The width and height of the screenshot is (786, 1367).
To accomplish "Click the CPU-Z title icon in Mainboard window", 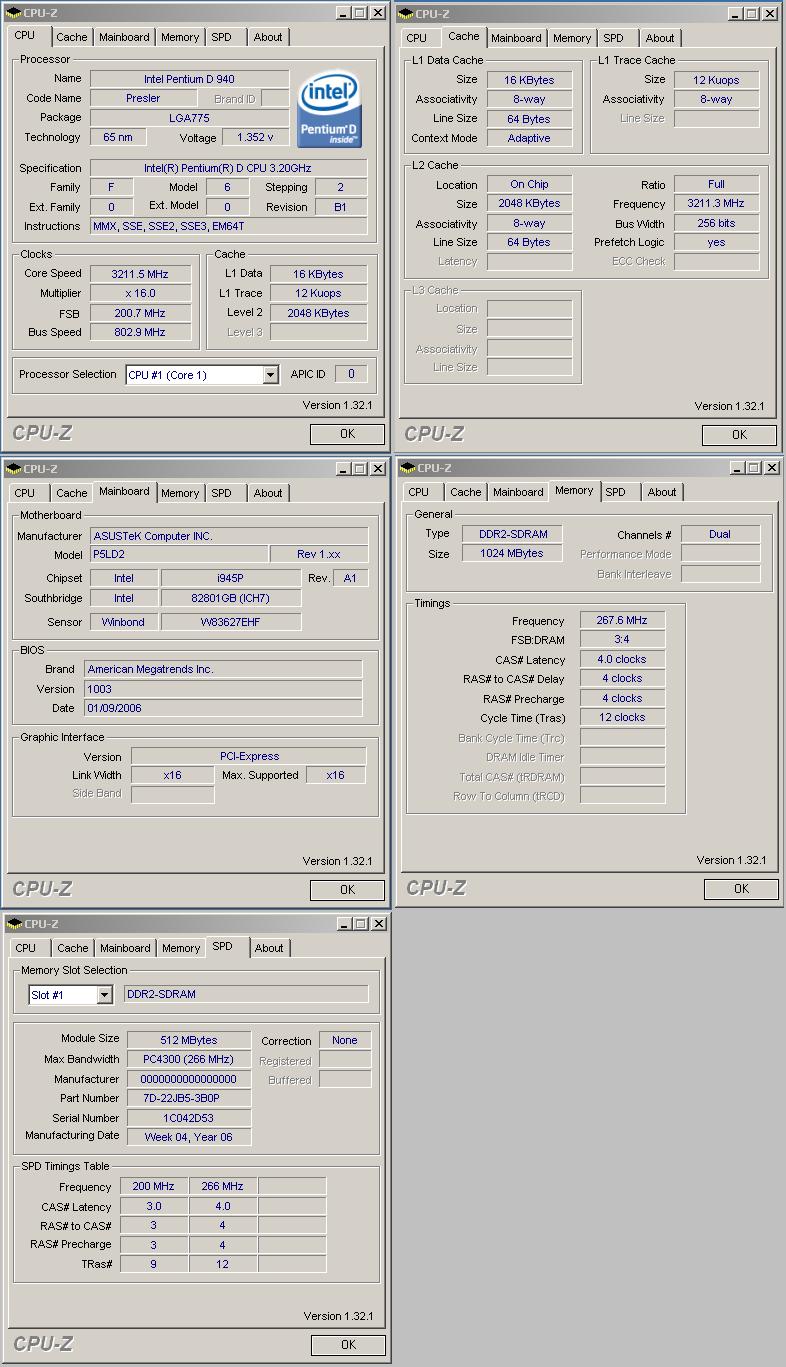I will point(14,468).
